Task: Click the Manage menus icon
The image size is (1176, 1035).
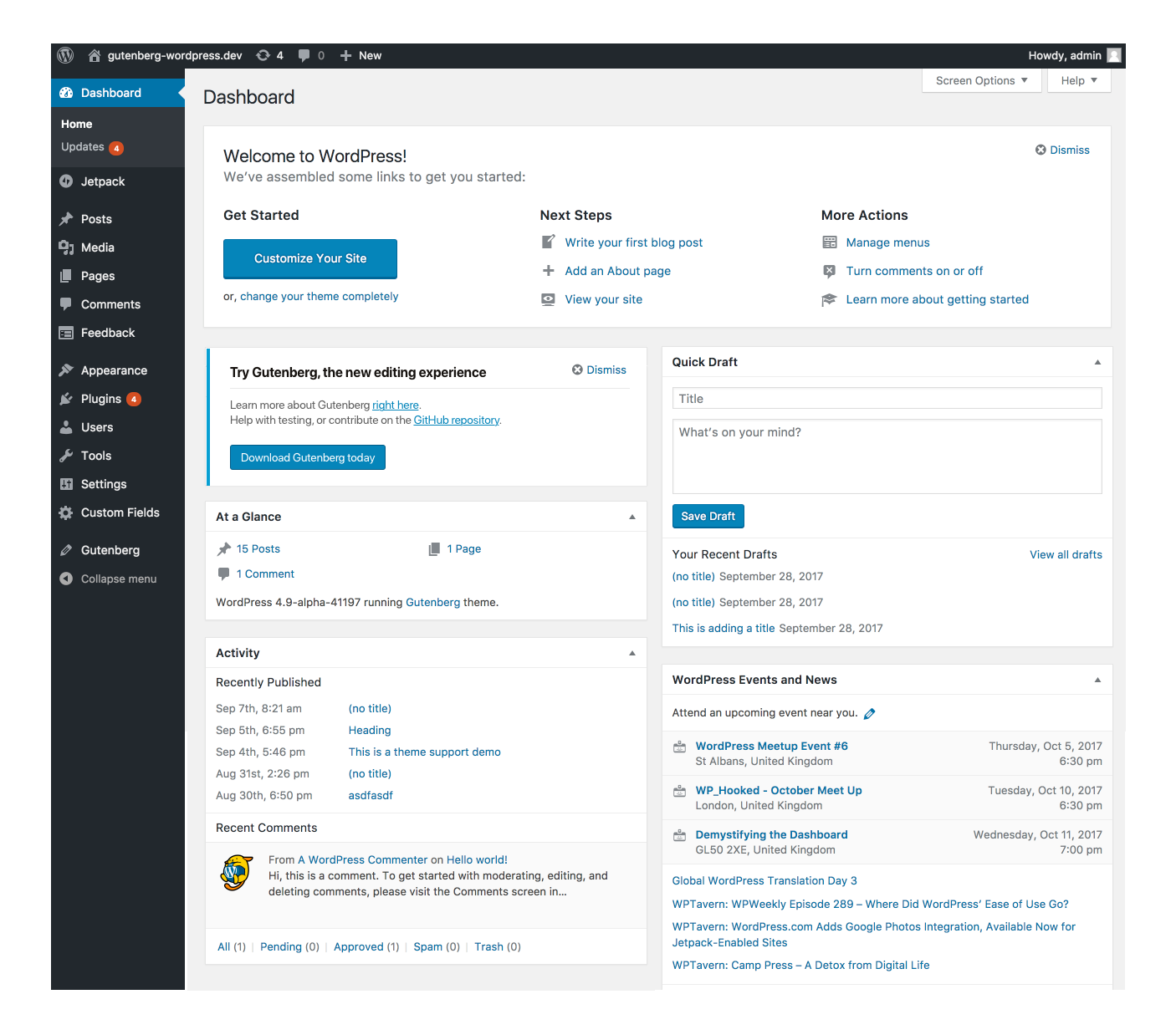Action: point(830,242)
